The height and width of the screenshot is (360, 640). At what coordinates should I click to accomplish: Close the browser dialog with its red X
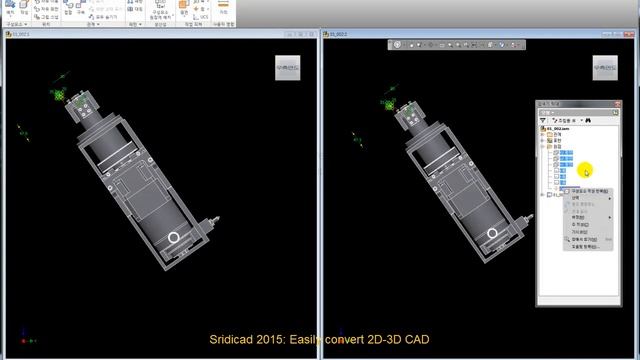617,104
